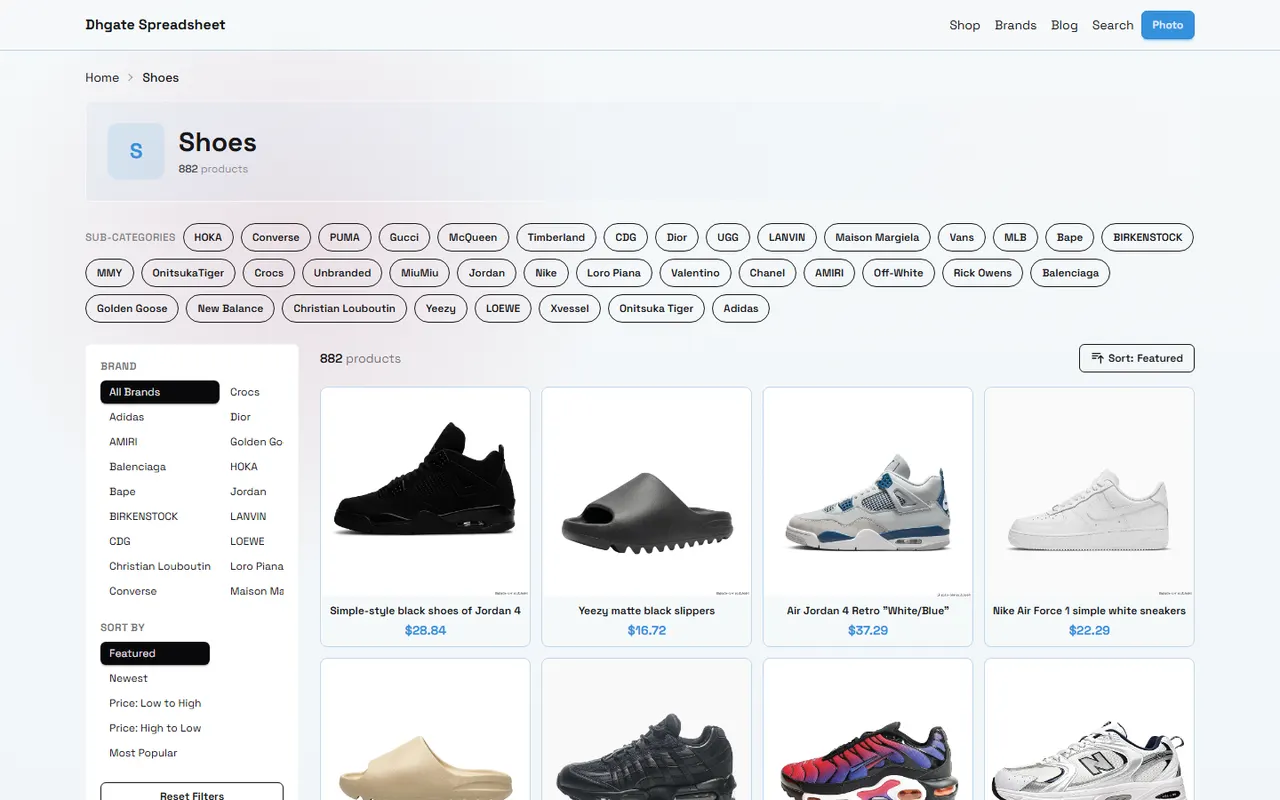
Task: Click the blue S category icon
Action: click(136, 151)
